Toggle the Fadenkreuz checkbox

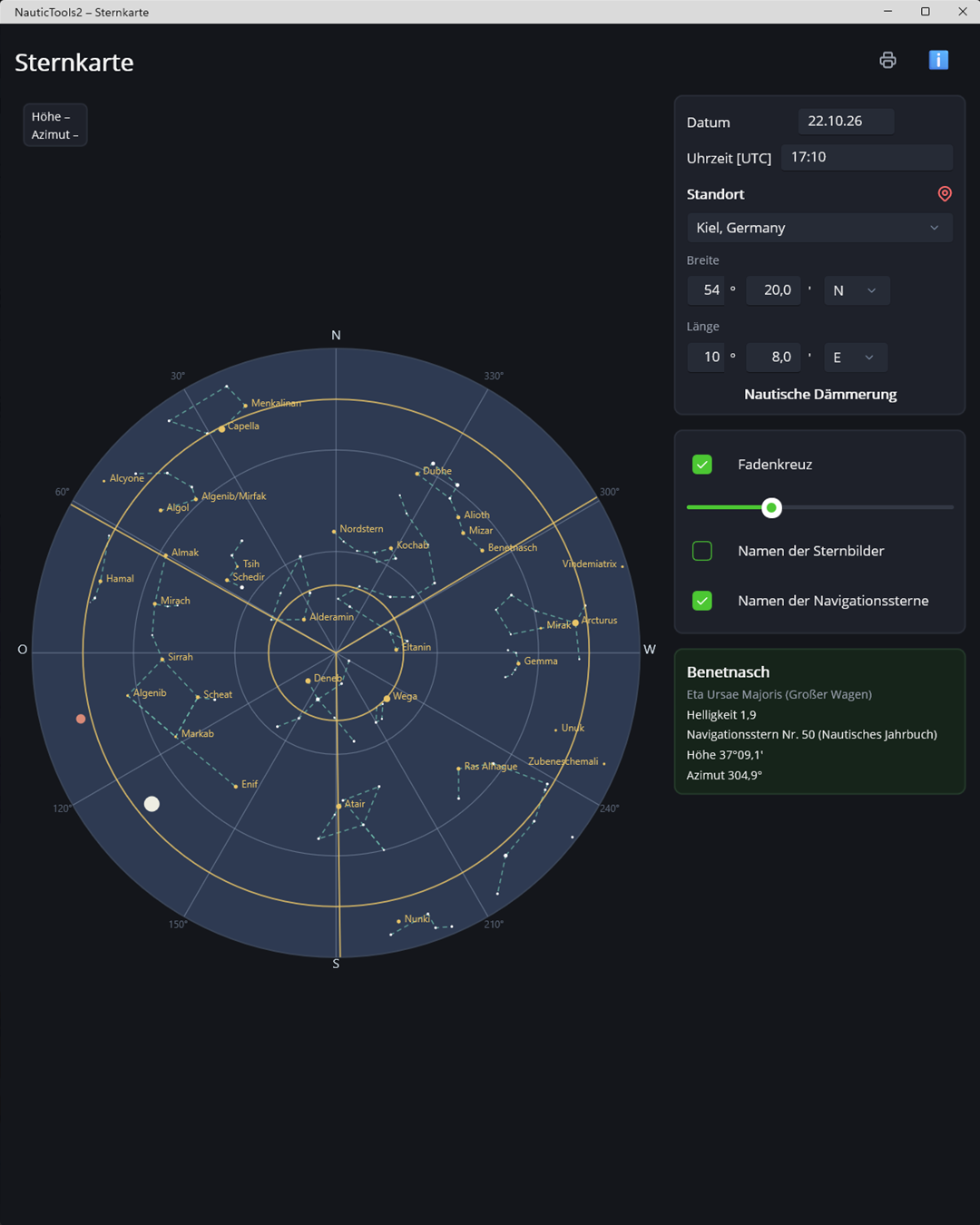coord(702,465)
